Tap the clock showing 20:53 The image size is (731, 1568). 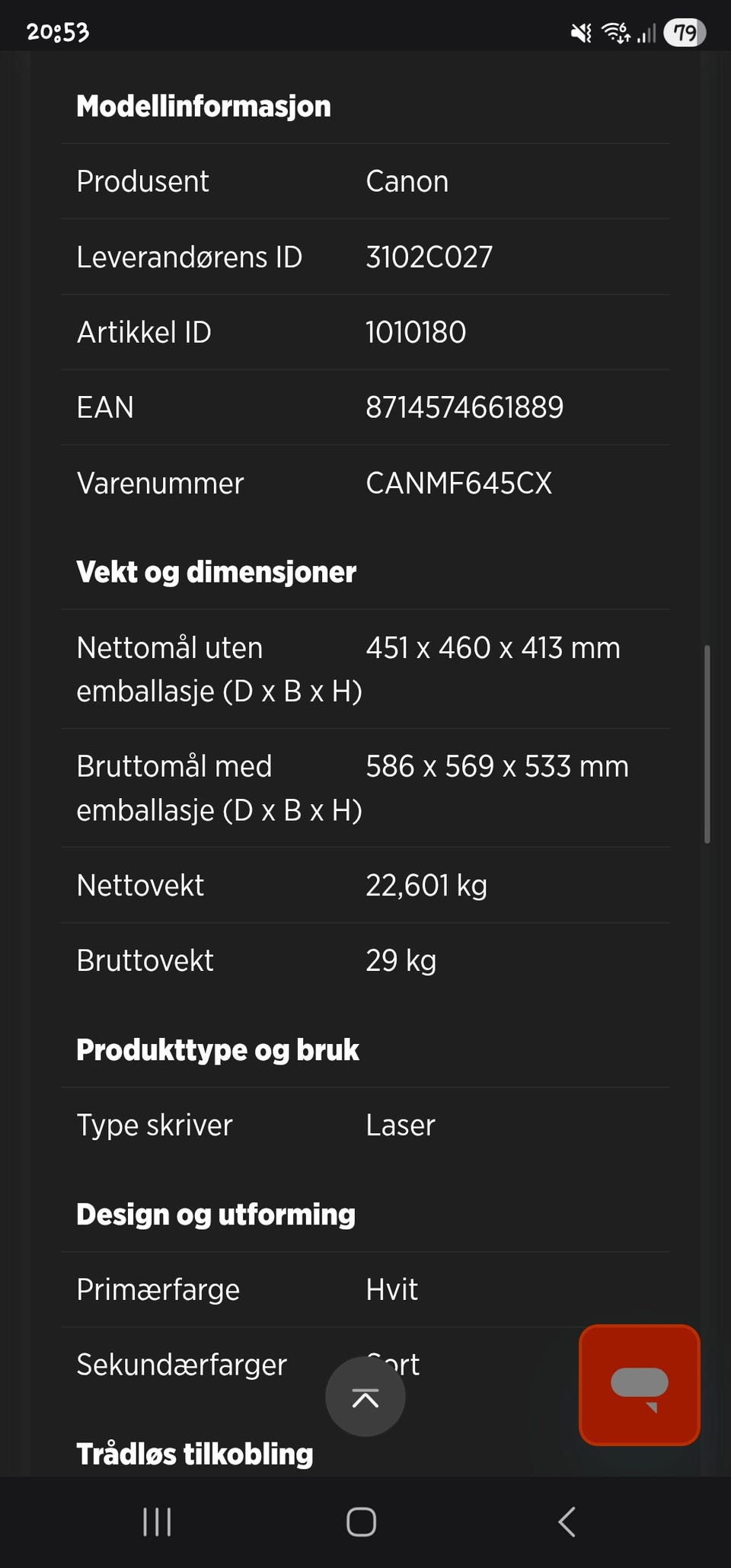pyautogui.click(x=58, y=32)
